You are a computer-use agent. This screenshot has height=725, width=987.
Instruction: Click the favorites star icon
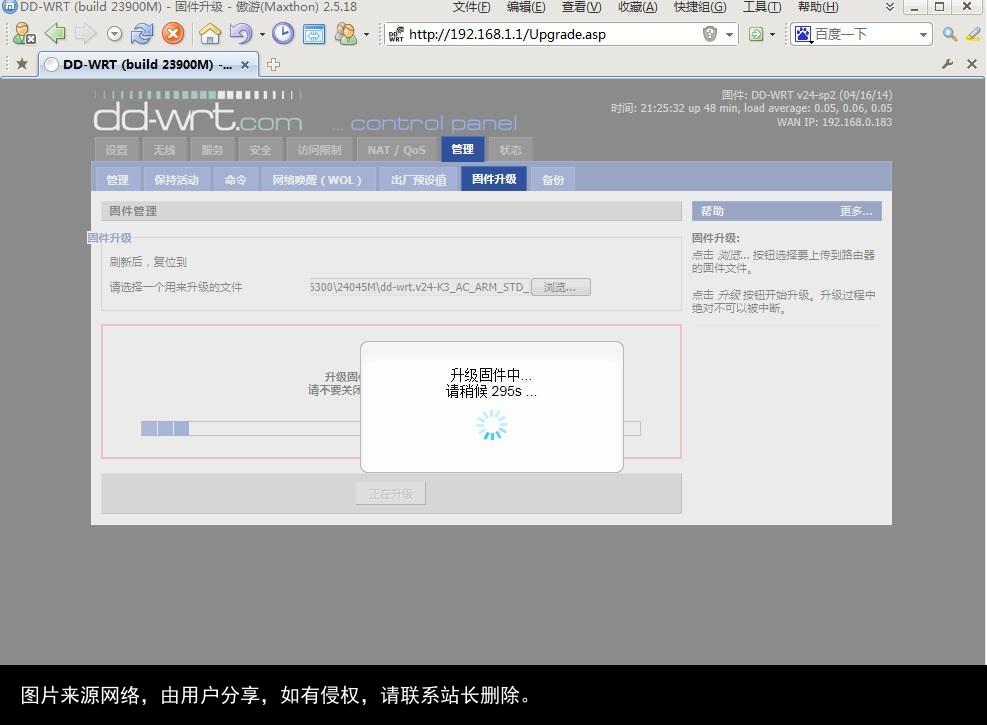click(x=20, y=63)
